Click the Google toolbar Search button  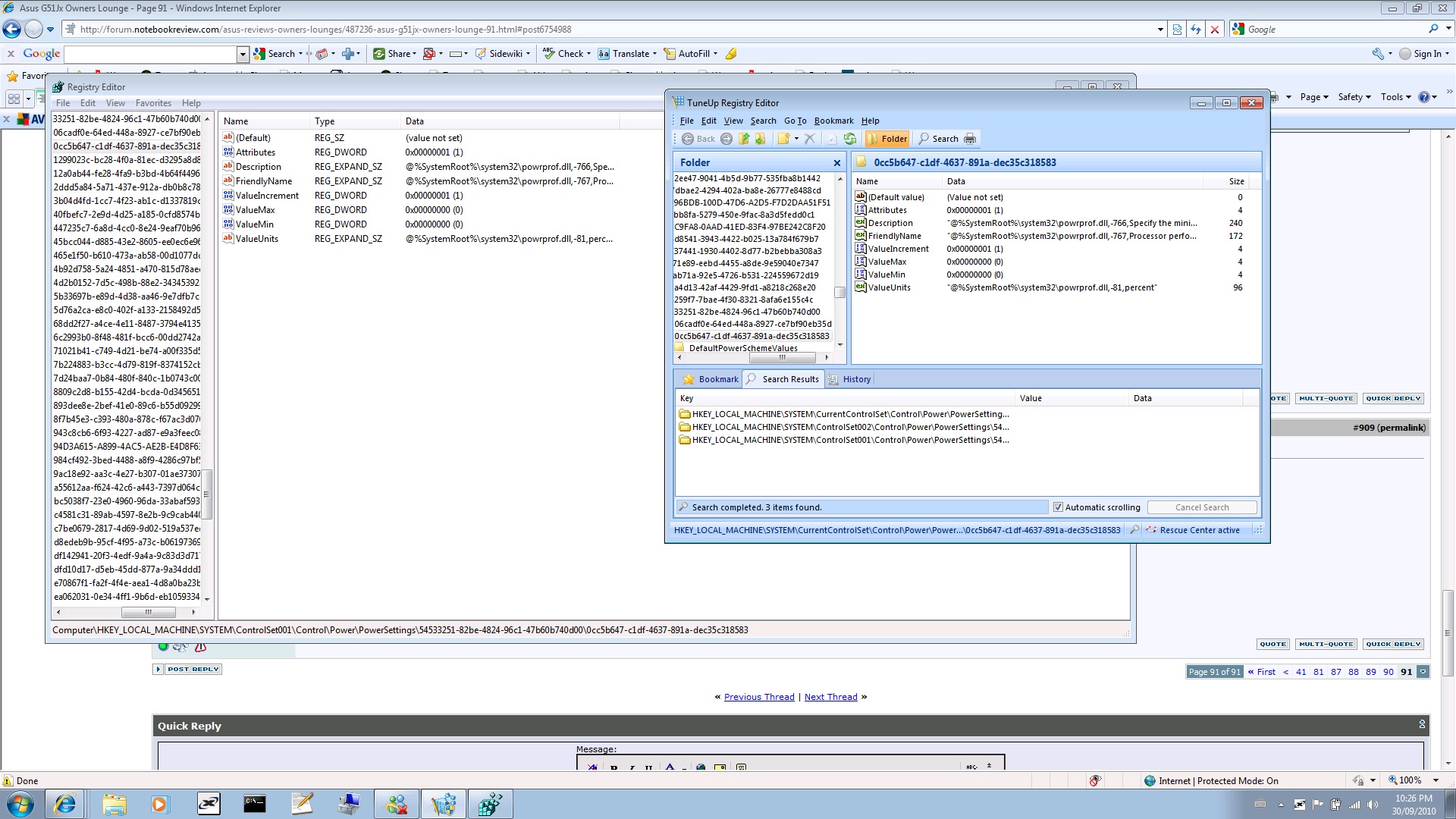coord(278,54)
